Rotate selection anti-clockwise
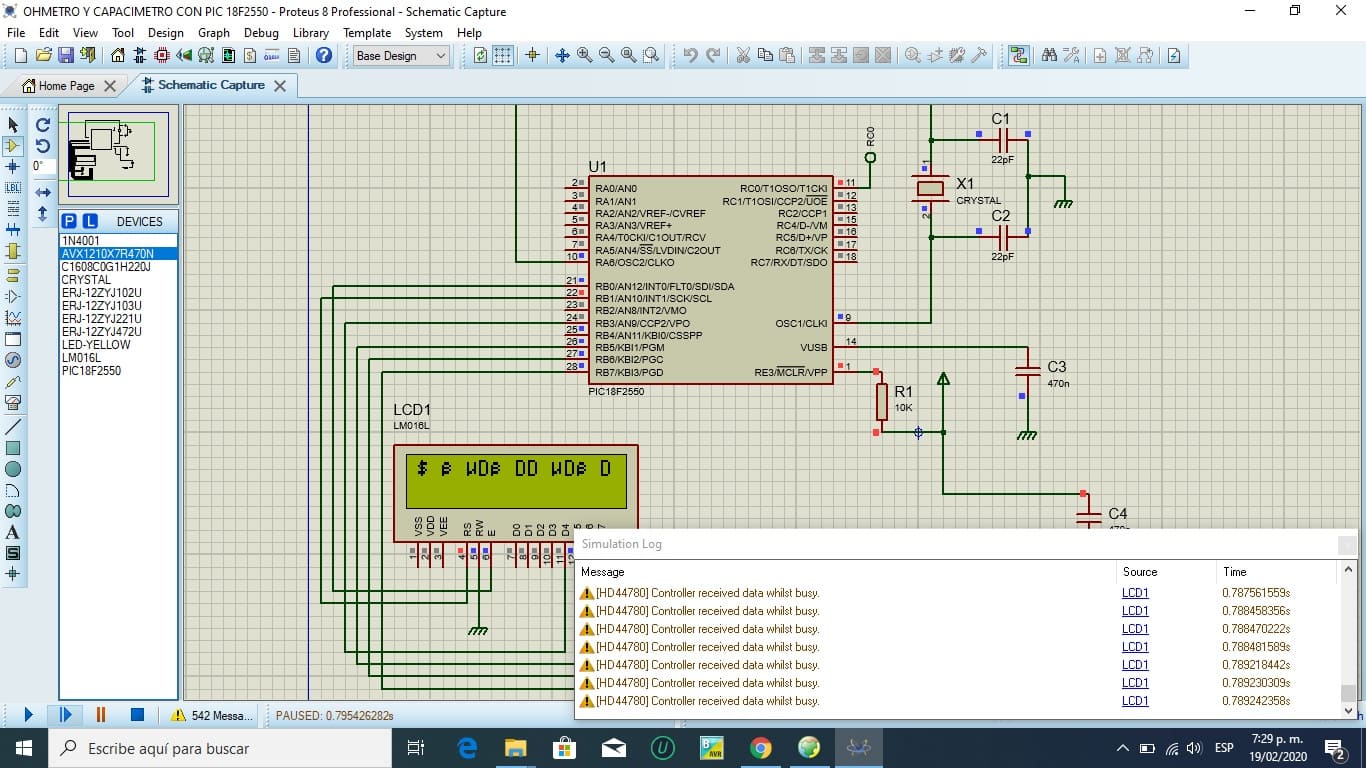Image resolution: width=1366 pixels, height=768 pixels. tap(43, 146)
